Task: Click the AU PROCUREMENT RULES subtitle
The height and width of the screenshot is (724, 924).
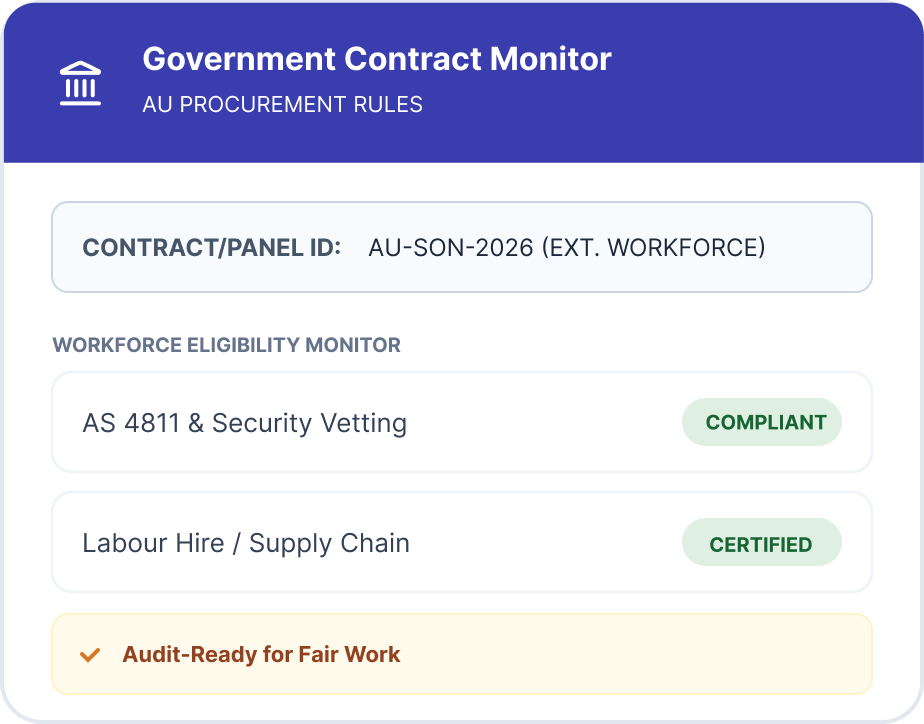Action: click(x=282, y=104)
